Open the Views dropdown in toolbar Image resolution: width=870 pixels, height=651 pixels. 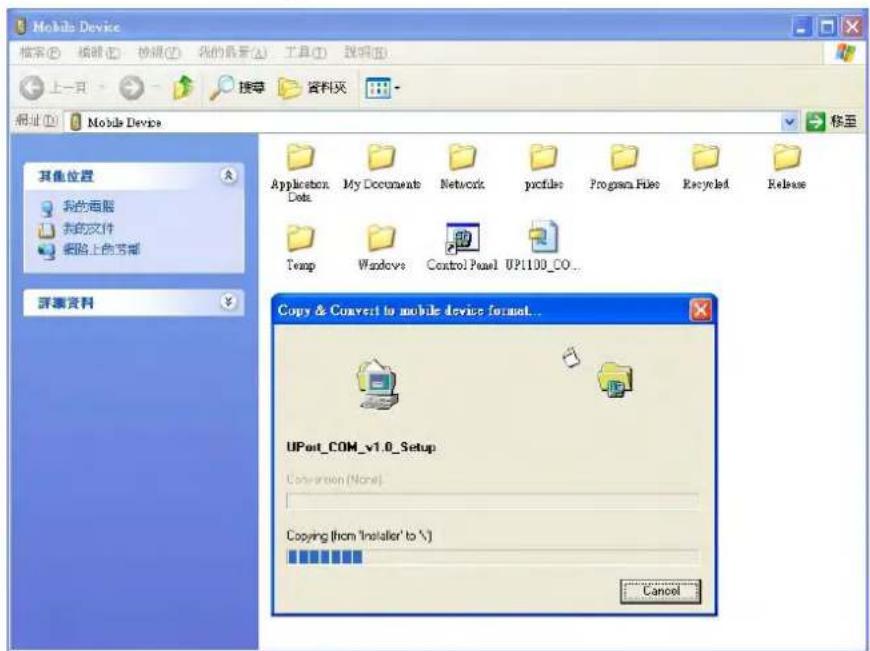coord(382,88)
